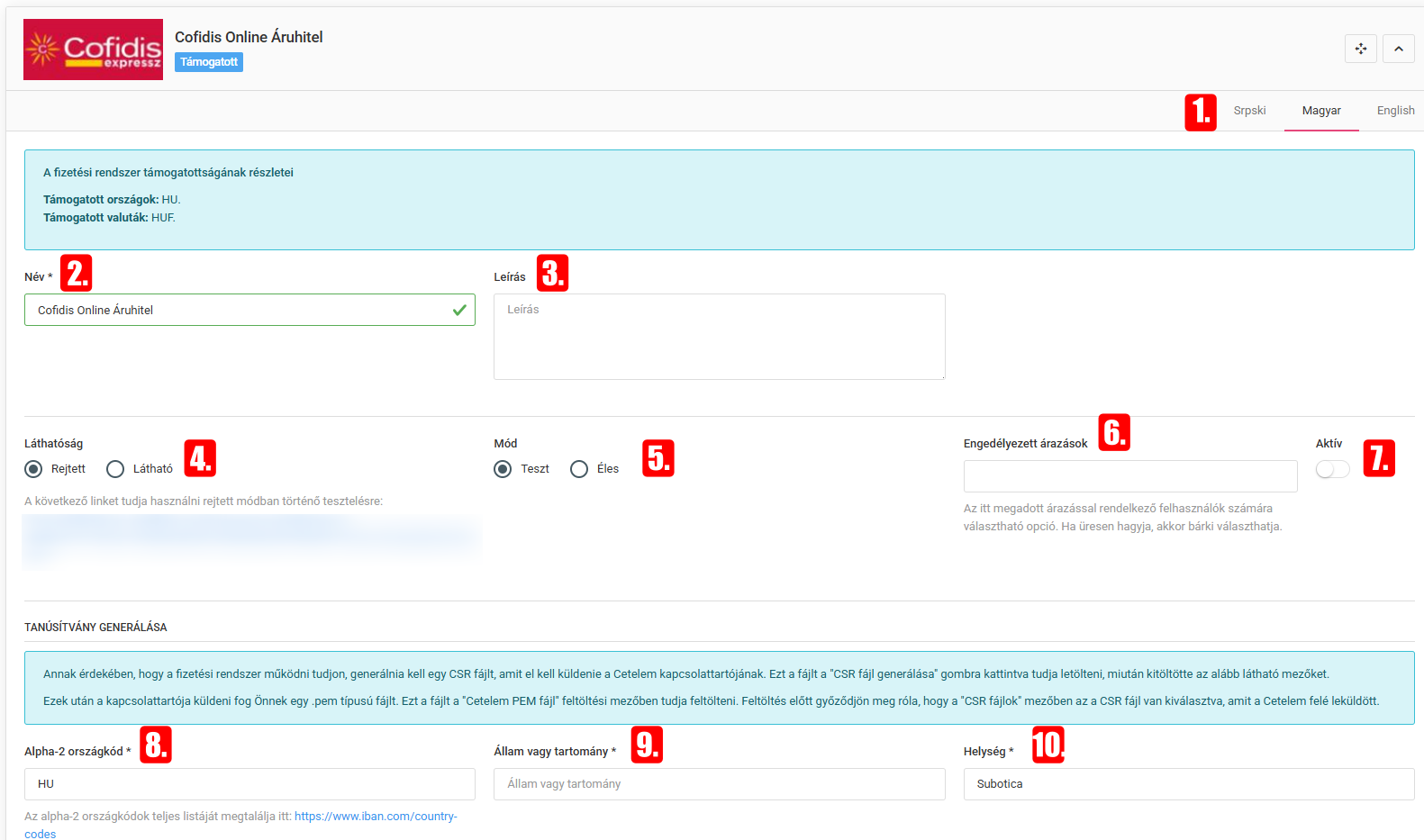Switch to the English language tab
Viewport: 1424px width, 840px height.
tap(1394, 111)
